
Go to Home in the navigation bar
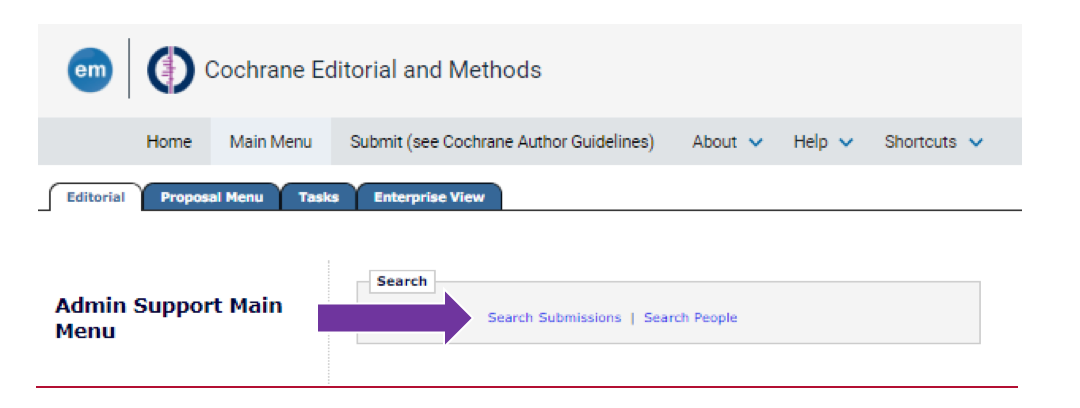[169, 142]
